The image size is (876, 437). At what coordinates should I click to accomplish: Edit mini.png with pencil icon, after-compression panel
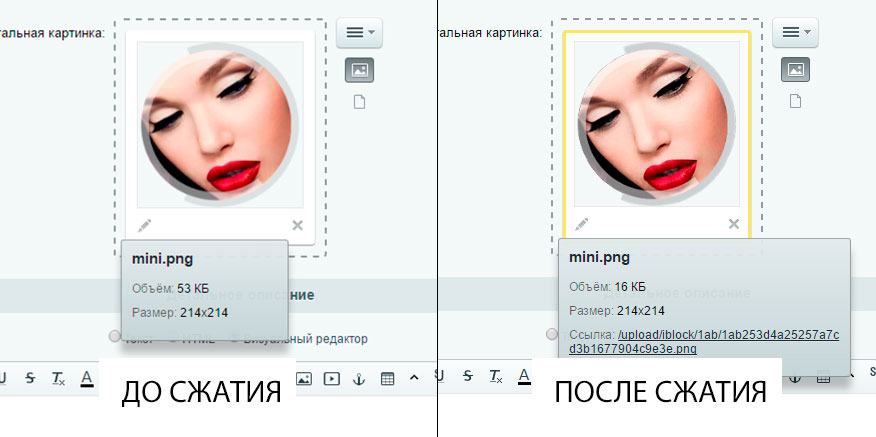click(581, 225)
